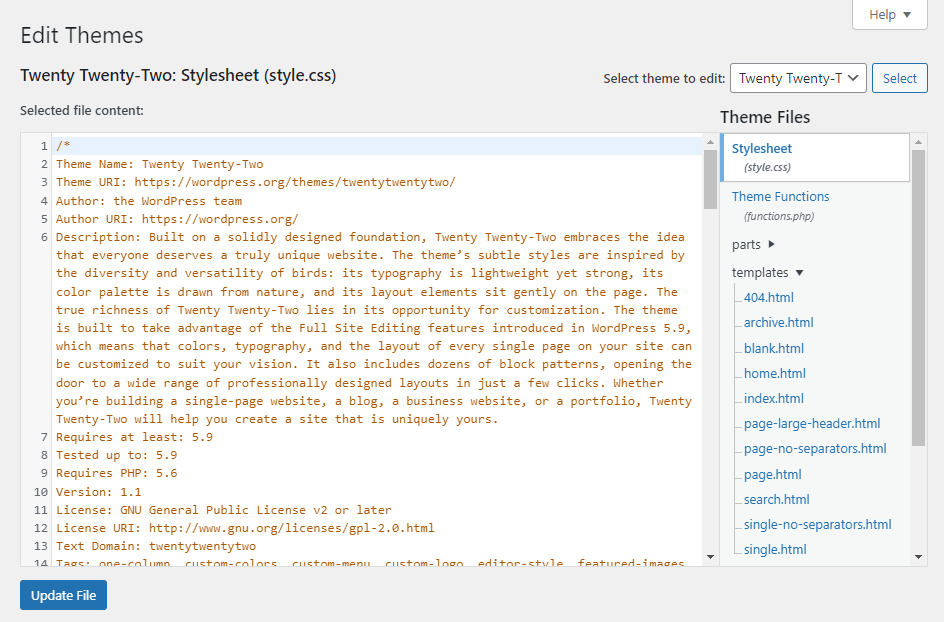Open page-large-header.html
944x622 pixels.
pyautogui.click(x=812, y=423)
